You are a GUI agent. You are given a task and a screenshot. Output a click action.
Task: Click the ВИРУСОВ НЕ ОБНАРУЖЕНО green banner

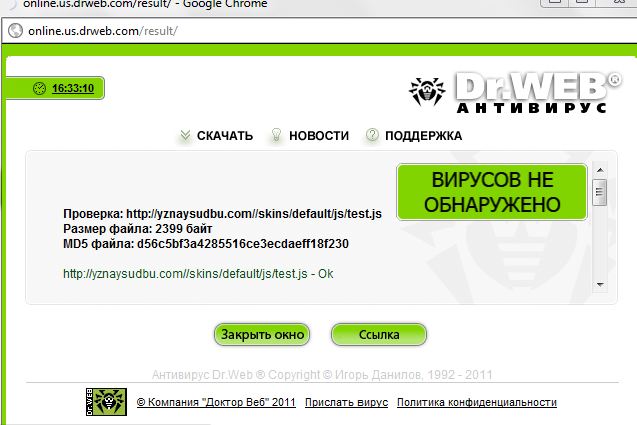[x=492, y=192]
